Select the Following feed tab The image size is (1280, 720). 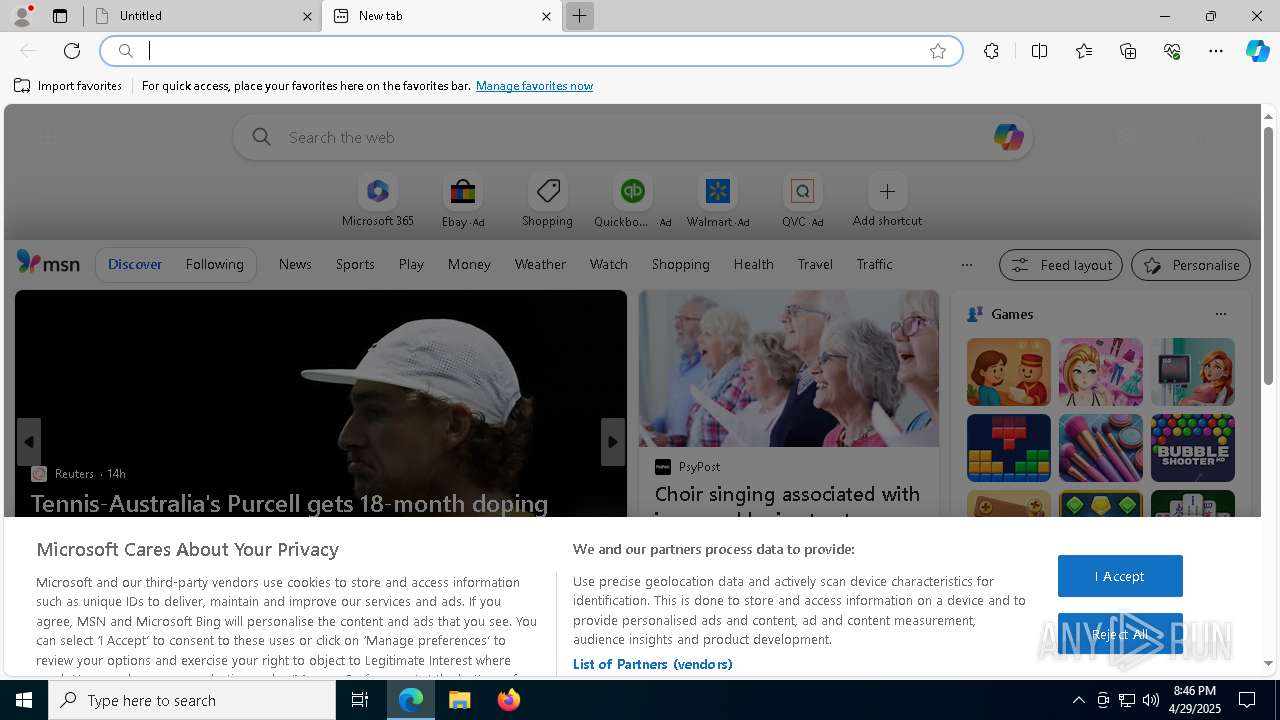click(x=214, y=264)
